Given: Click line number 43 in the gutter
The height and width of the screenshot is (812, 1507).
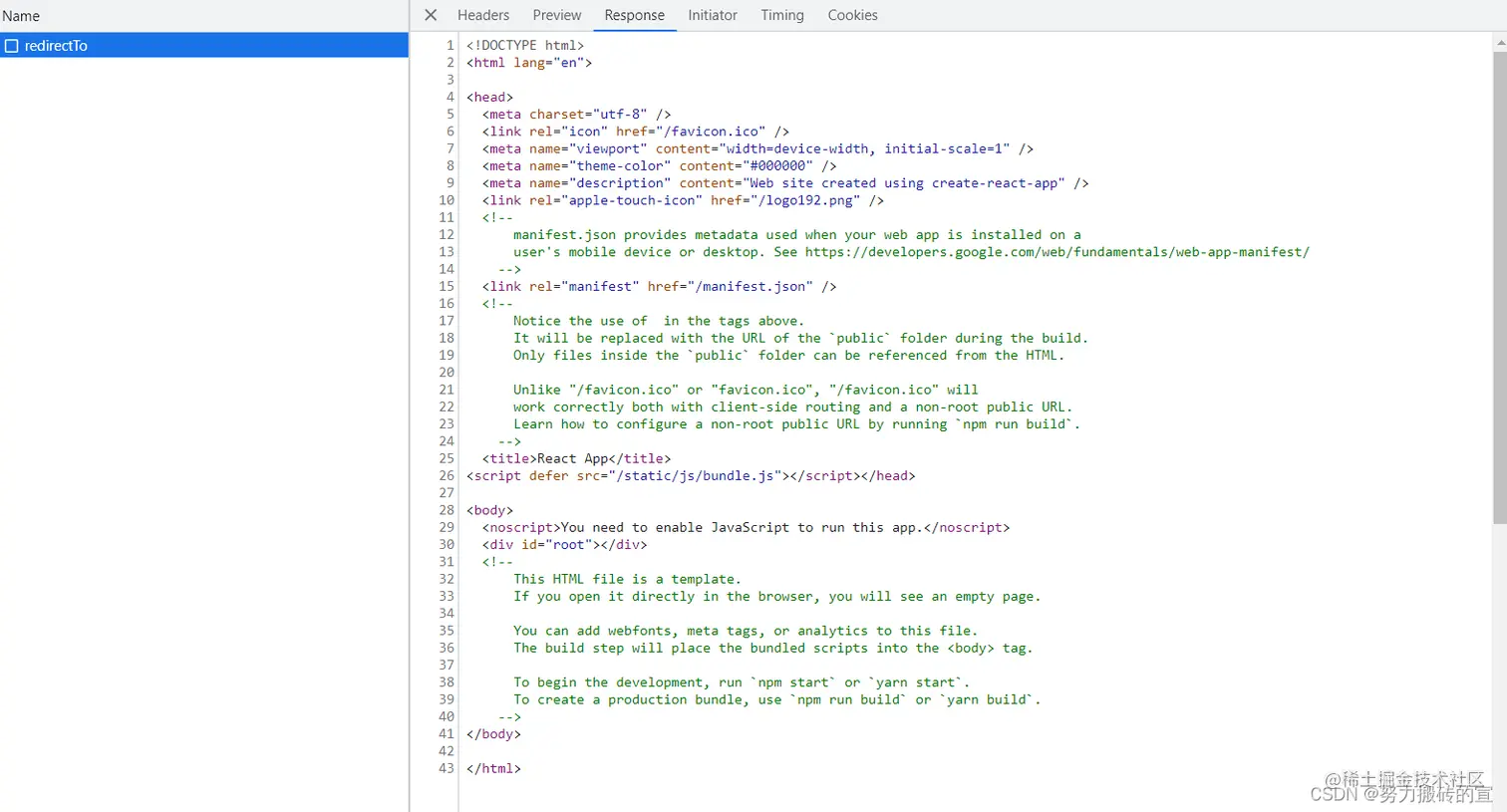Looking at the screenshot, I should coord(447,768).
